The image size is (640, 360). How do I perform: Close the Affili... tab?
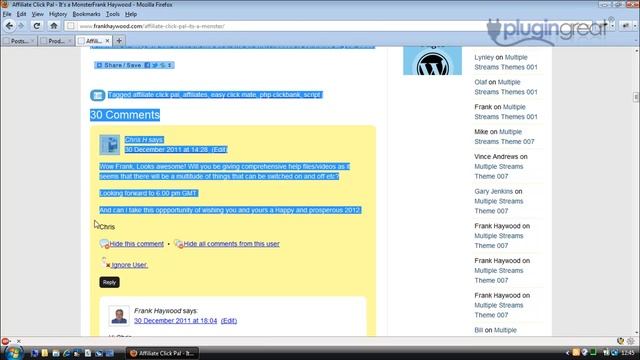coord(107,41)
